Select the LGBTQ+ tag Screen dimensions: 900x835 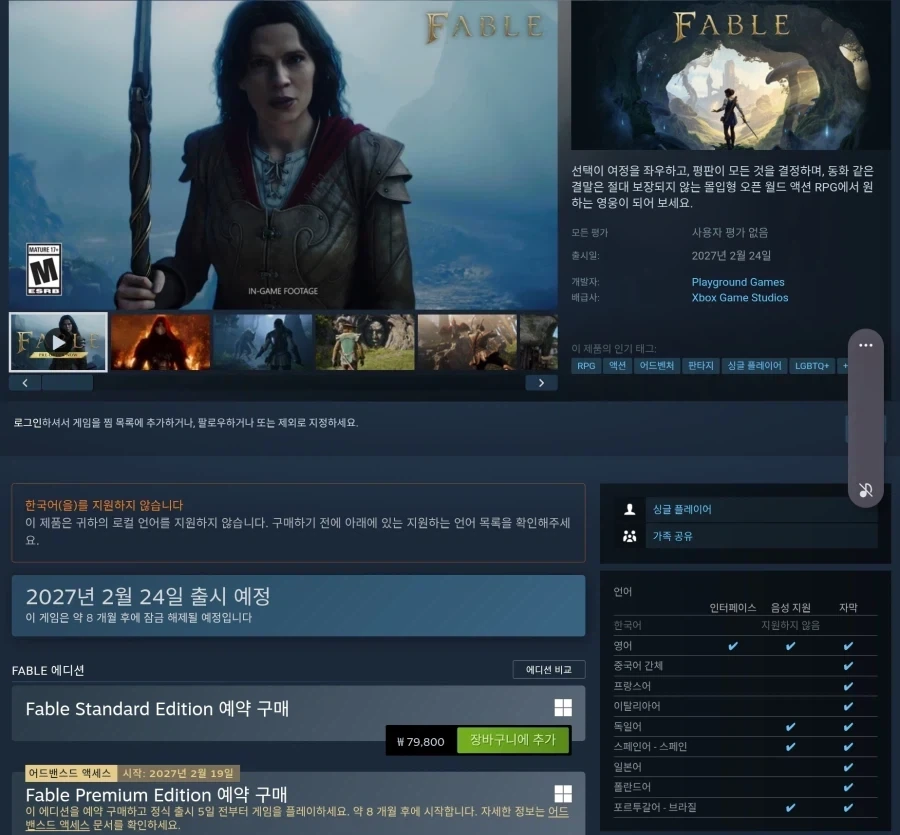(812, 366)
